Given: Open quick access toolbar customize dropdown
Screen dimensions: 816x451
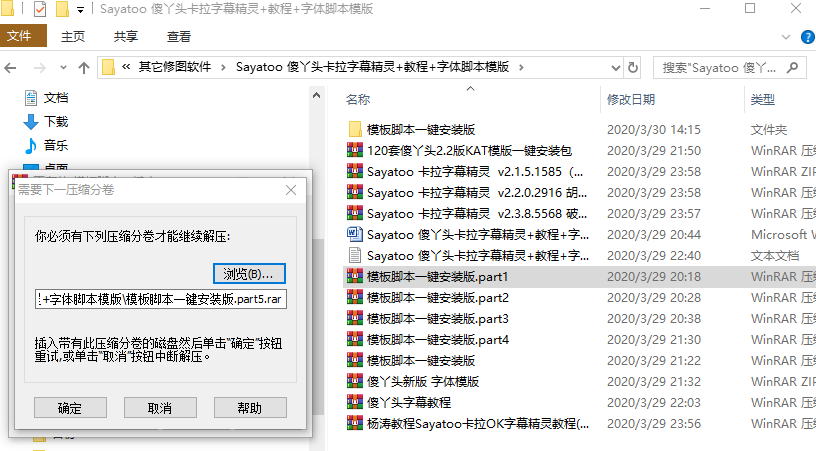Looking at the screenshot, I should (80, 9).
